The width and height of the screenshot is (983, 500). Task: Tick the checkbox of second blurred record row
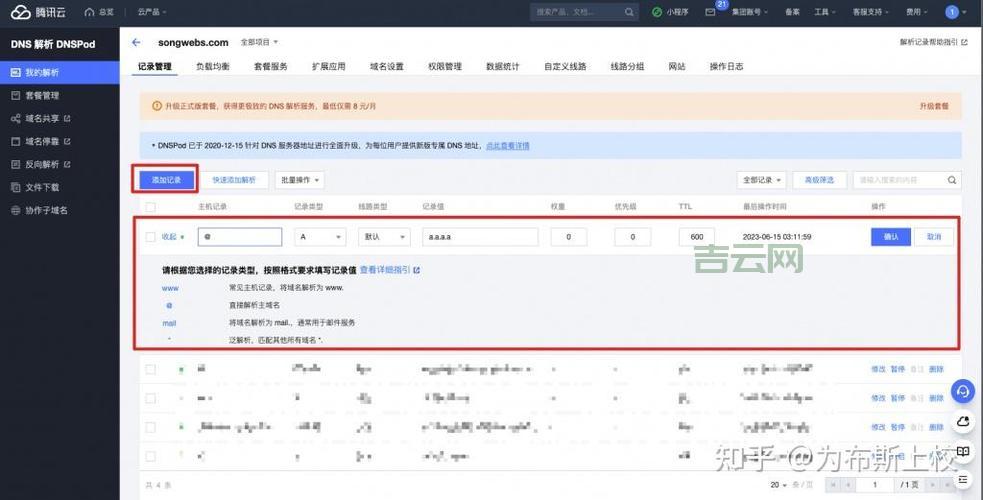click(x=150, y=398)
